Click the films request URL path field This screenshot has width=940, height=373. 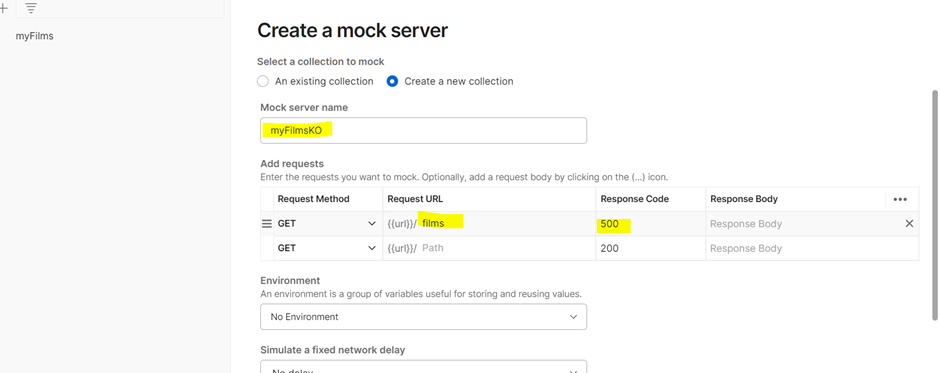tap(507, 224)
